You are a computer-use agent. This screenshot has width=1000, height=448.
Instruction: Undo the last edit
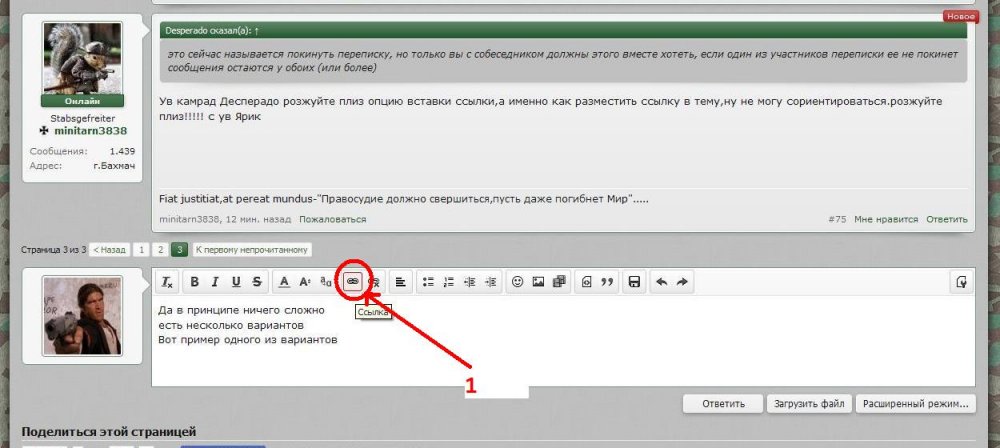tap(661, 282)
